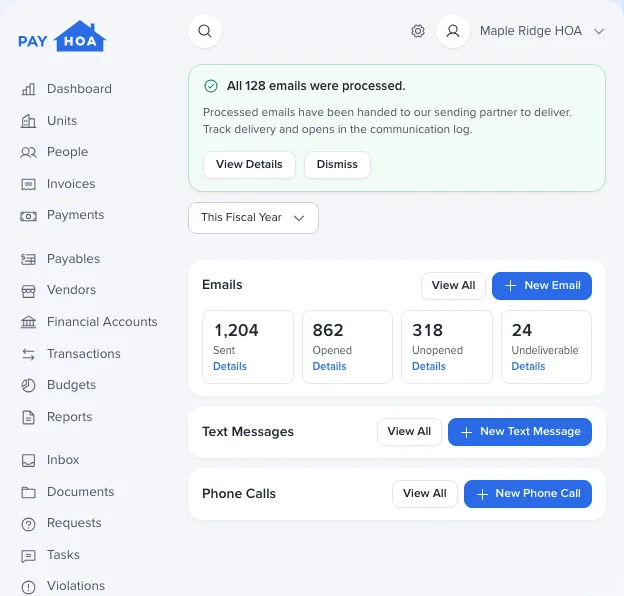
Task: Click the PayHOA logo
Action: [x=62, y=36]
